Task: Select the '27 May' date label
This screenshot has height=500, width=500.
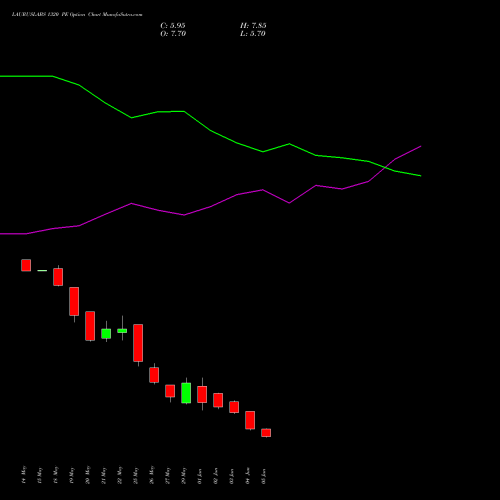Action: point(168,475)
